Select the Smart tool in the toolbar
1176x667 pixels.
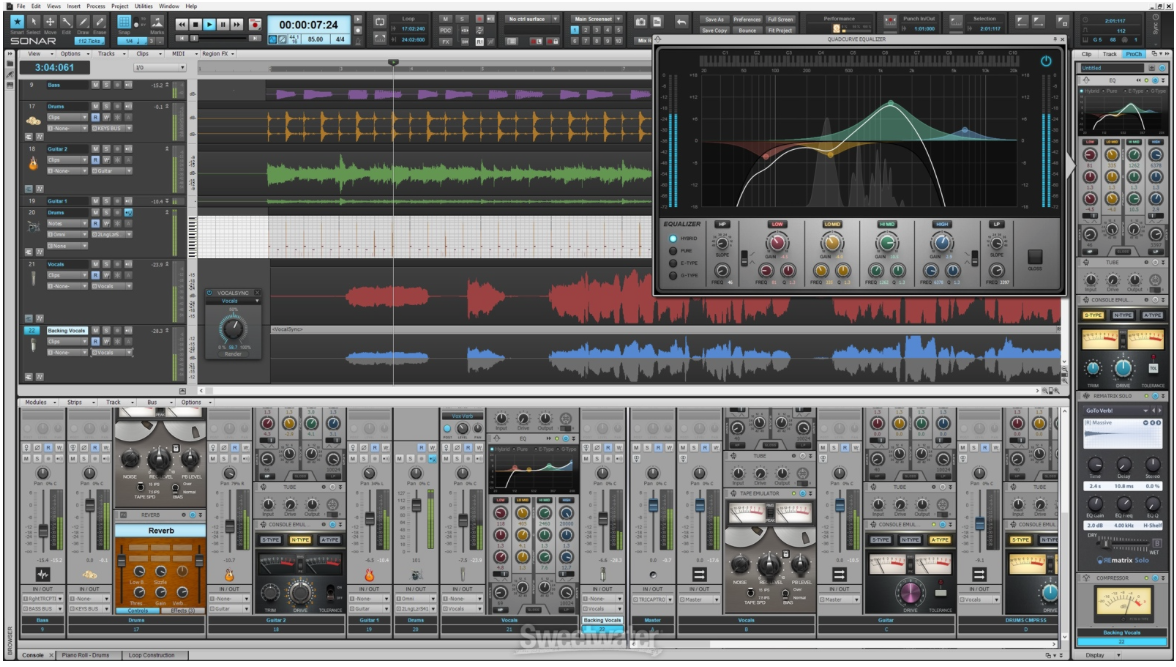coord(17,23)
